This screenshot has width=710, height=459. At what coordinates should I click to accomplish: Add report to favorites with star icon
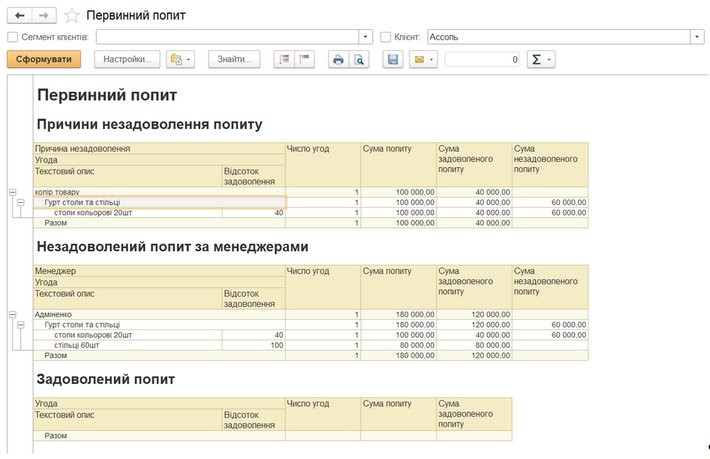[x=71, y=16]
